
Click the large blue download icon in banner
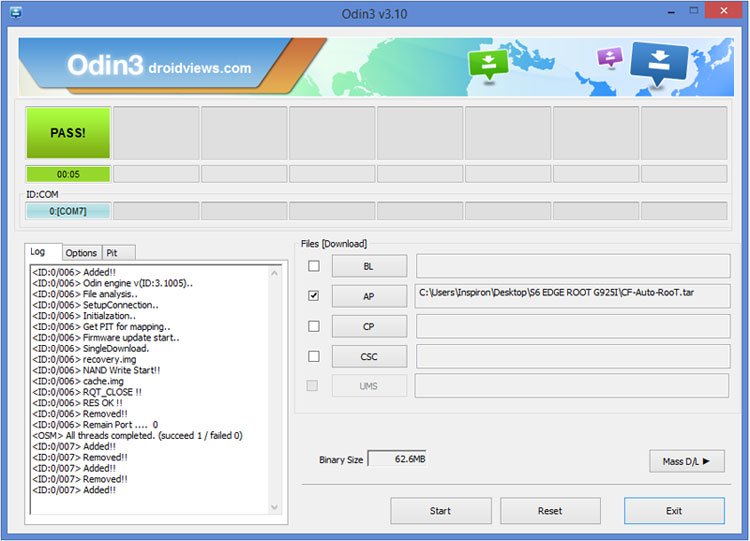660,64
